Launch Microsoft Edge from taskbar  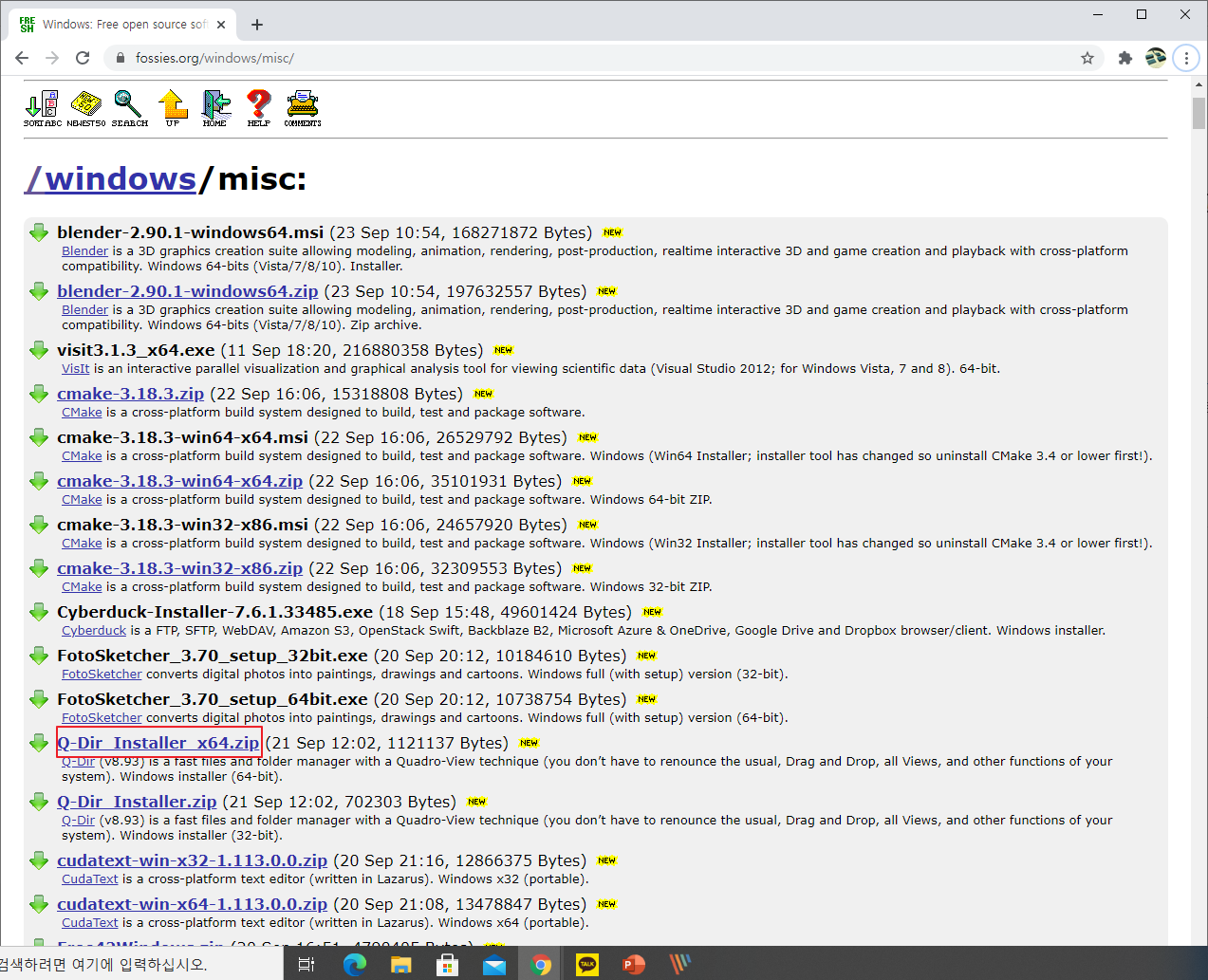click(x=354, y=965)
